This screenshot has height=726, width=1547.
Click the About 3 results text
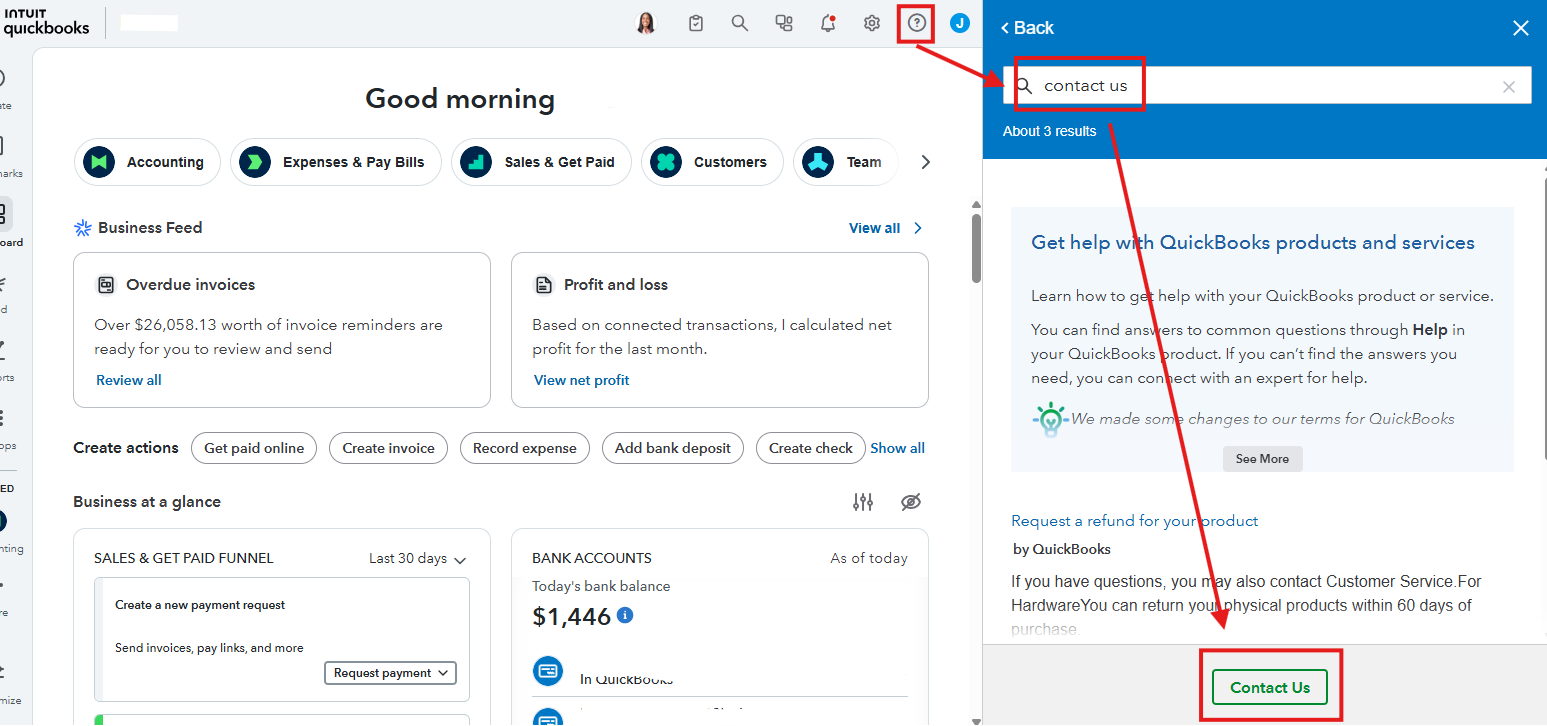click(1049, 131)
